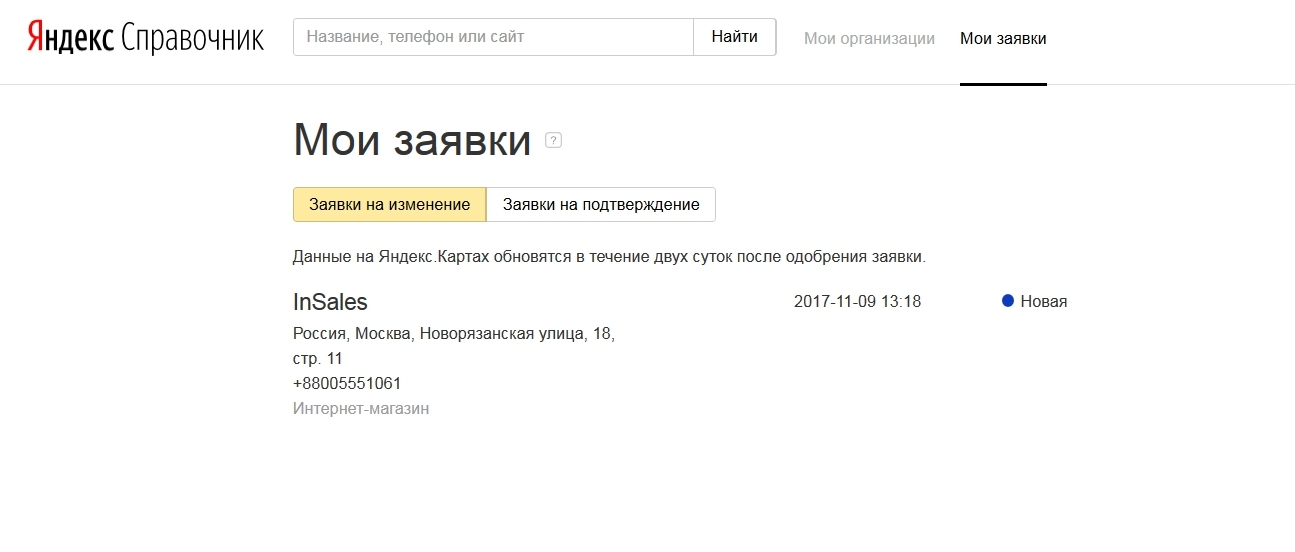Image resolution: width=1295 pixels, height=552 pixels.
Task: Open the InSales organization request
Action: point(330,302)
